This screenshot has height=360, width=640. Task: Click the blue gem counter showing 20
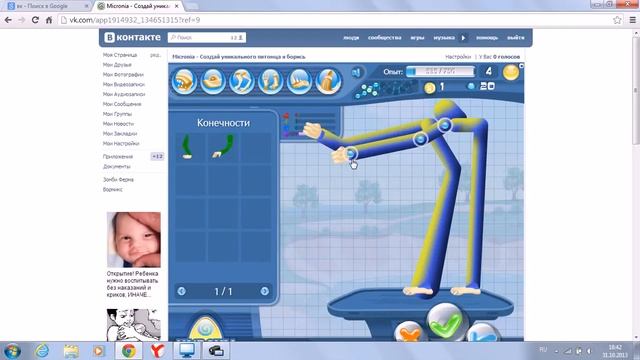coord(481,86)
